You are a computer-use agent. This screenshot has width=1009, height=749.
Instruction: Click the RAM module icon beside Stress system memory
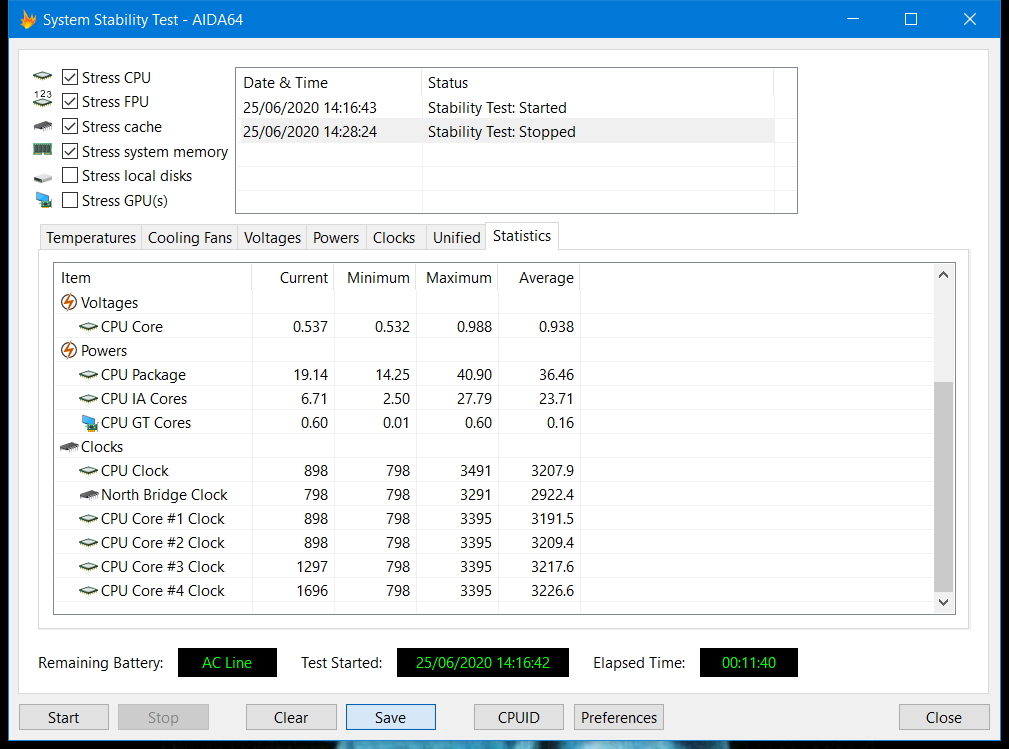(x=42, y=150)
